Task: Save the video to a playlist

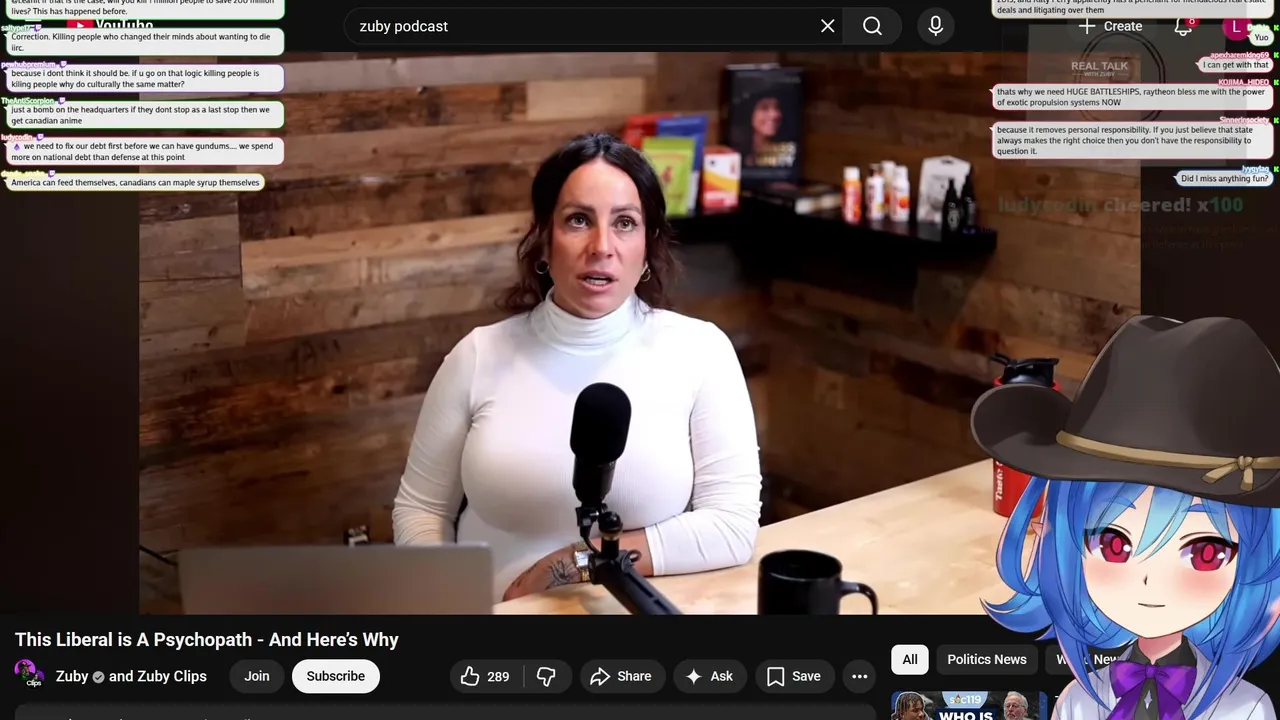Action: point(794,677)
